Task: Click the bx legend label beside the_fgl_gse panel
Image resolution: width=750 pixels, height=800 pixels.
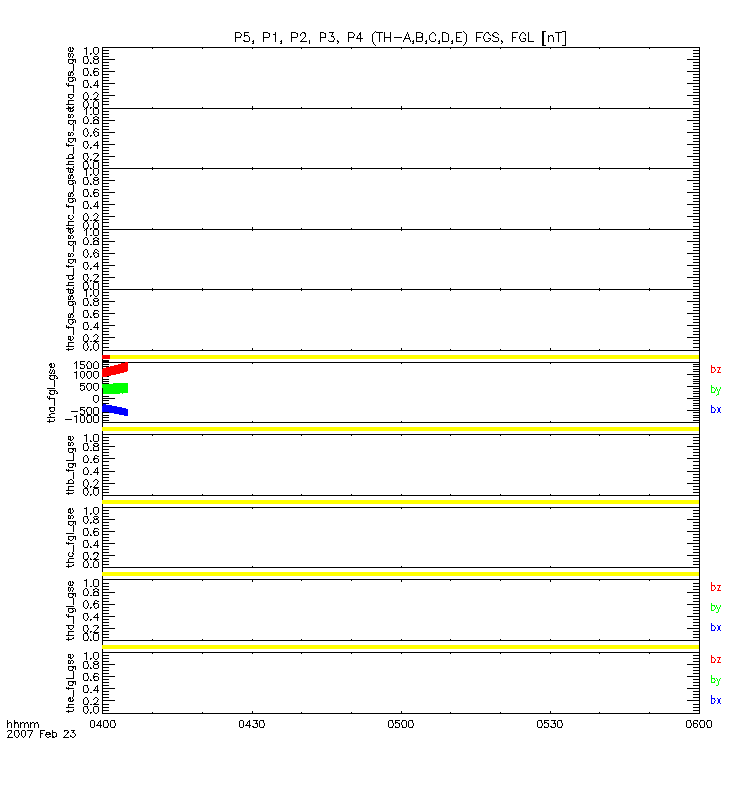Action: 715,700
